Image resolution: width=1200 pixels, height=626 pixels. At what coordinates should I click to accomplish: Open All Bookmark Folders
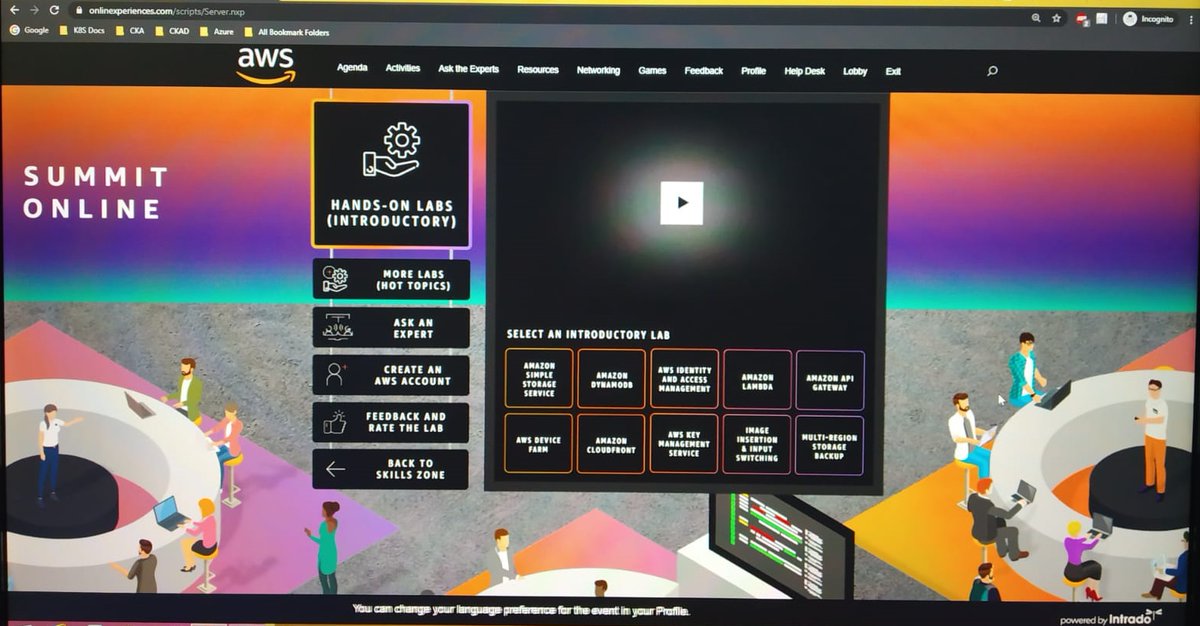(x=286, y=32)
